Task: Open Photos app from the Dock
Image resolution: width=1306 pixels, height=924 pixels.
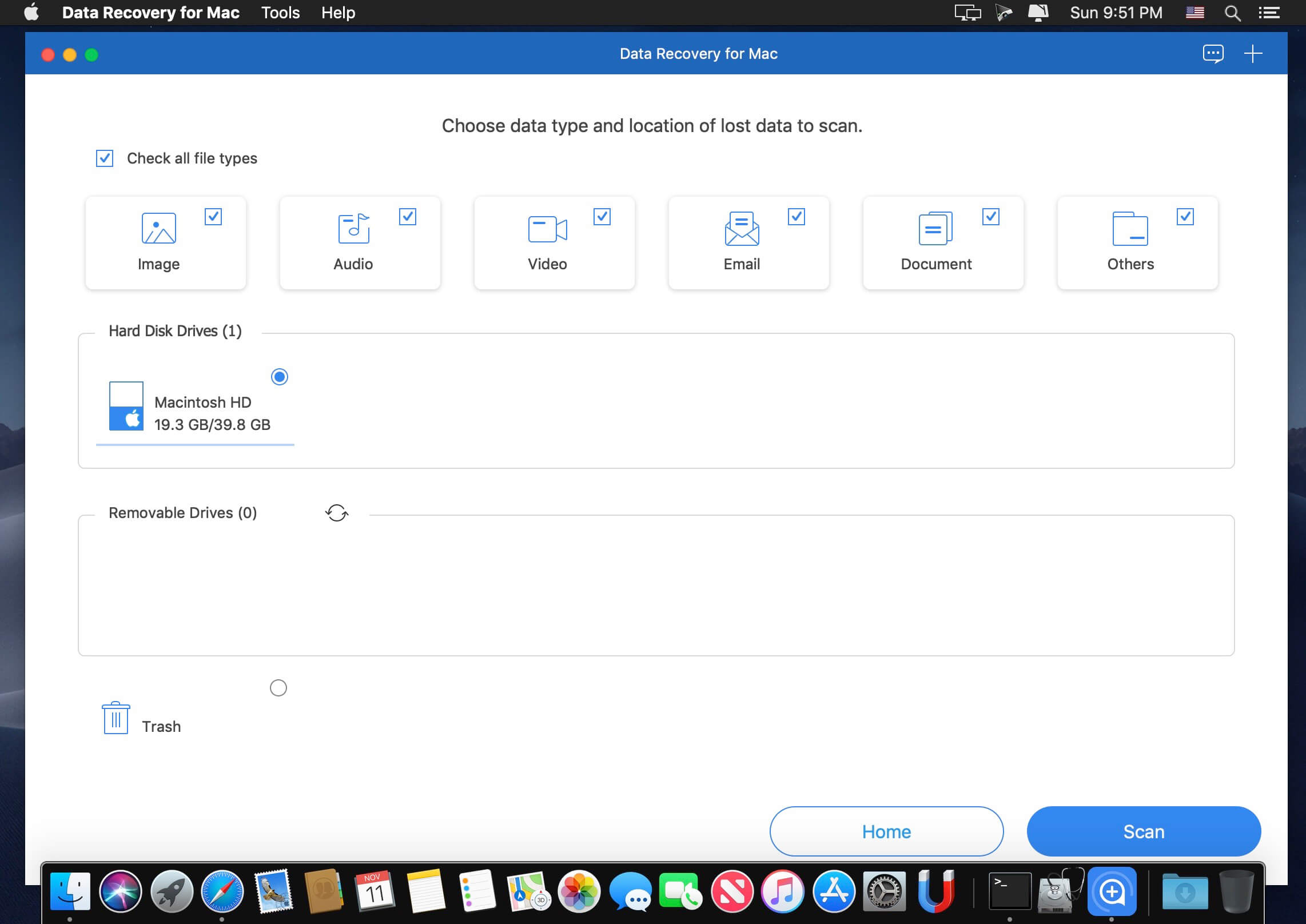Action: pyautogui.click(x=579, y=891)
